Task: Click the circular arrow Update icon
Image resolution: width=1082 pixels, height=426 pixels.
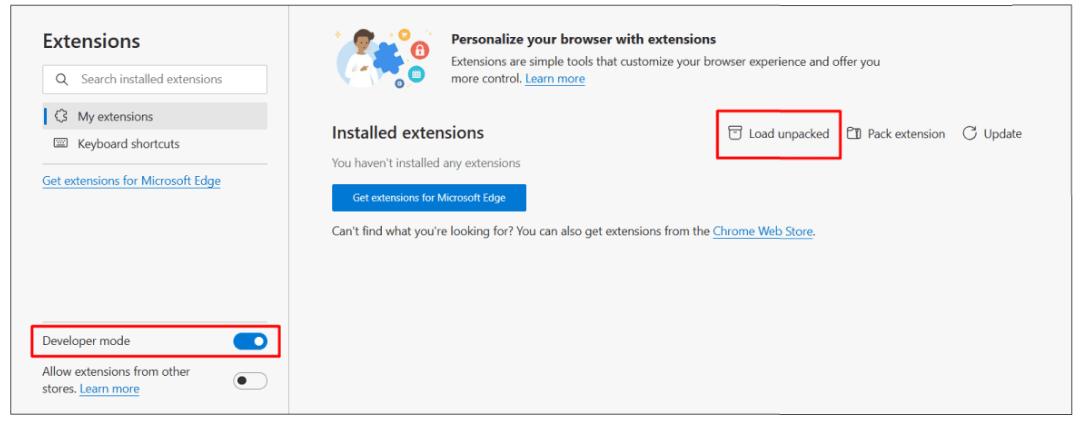Action: click(969, 134)
